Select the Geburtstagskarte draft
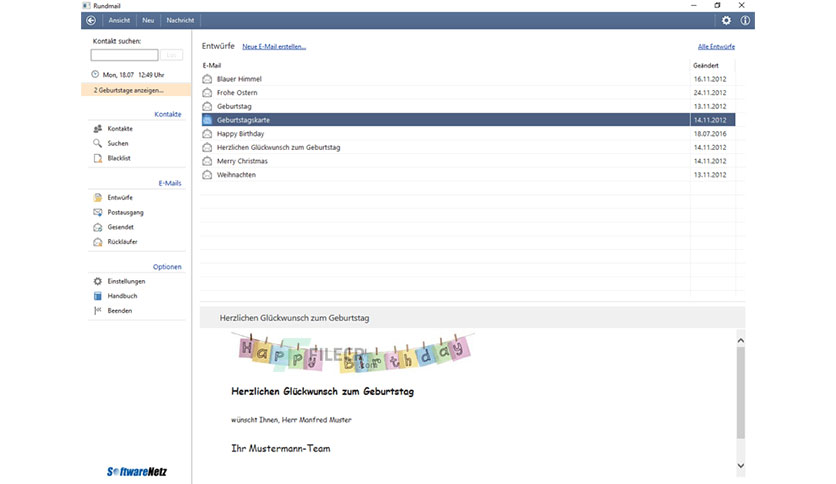The image size is (836, 484). click(x=468, y=120)
